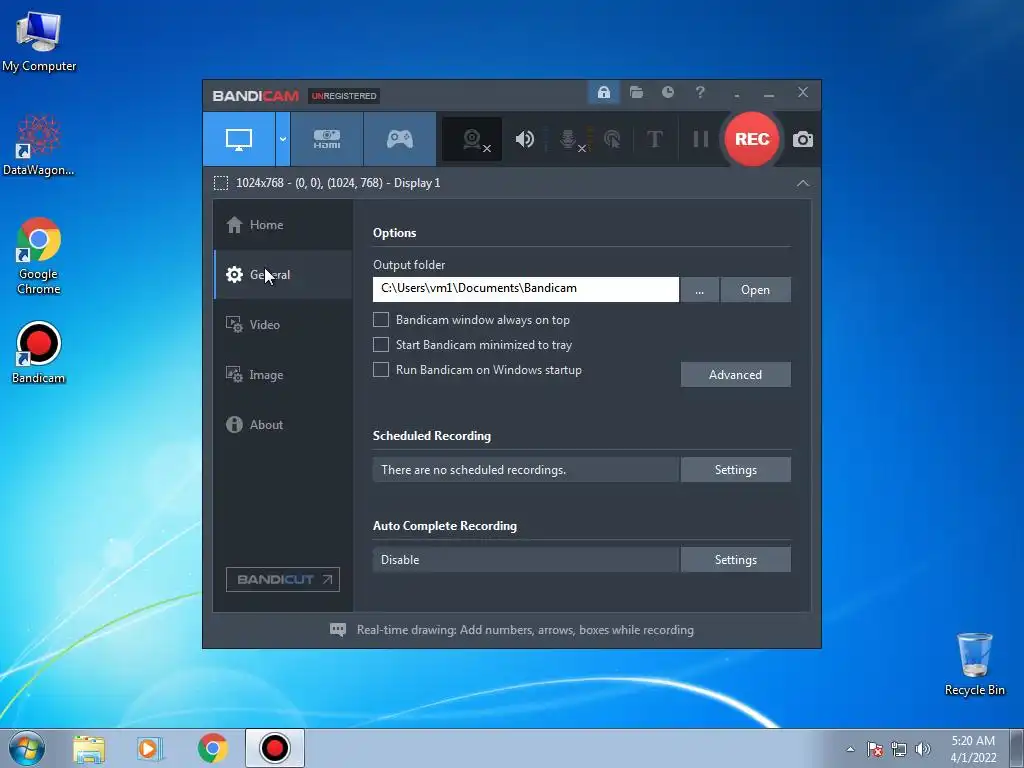Click the lock icon in title bar
The width and height of the screenshot is (1024, 768).
click(x=603, y=92)
